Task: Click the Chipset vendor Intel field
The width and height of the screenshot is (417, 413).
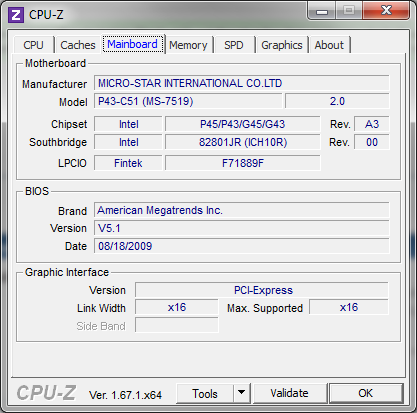Action: point(128,124)
